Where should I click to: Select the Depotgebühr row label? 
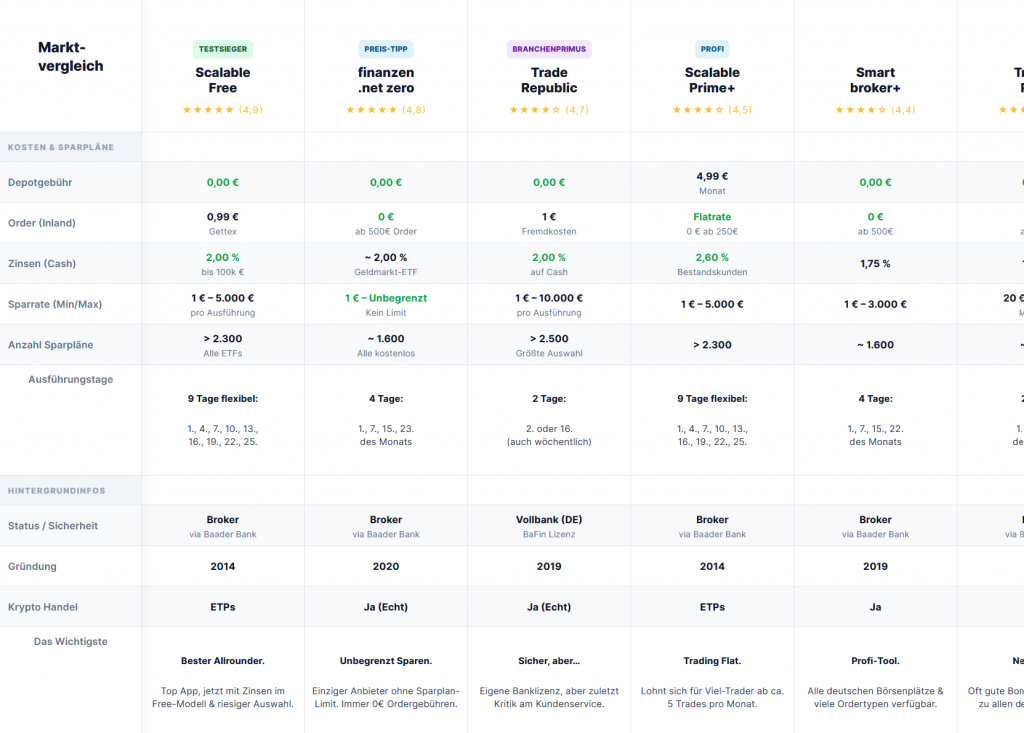click(x=40, y=183)
